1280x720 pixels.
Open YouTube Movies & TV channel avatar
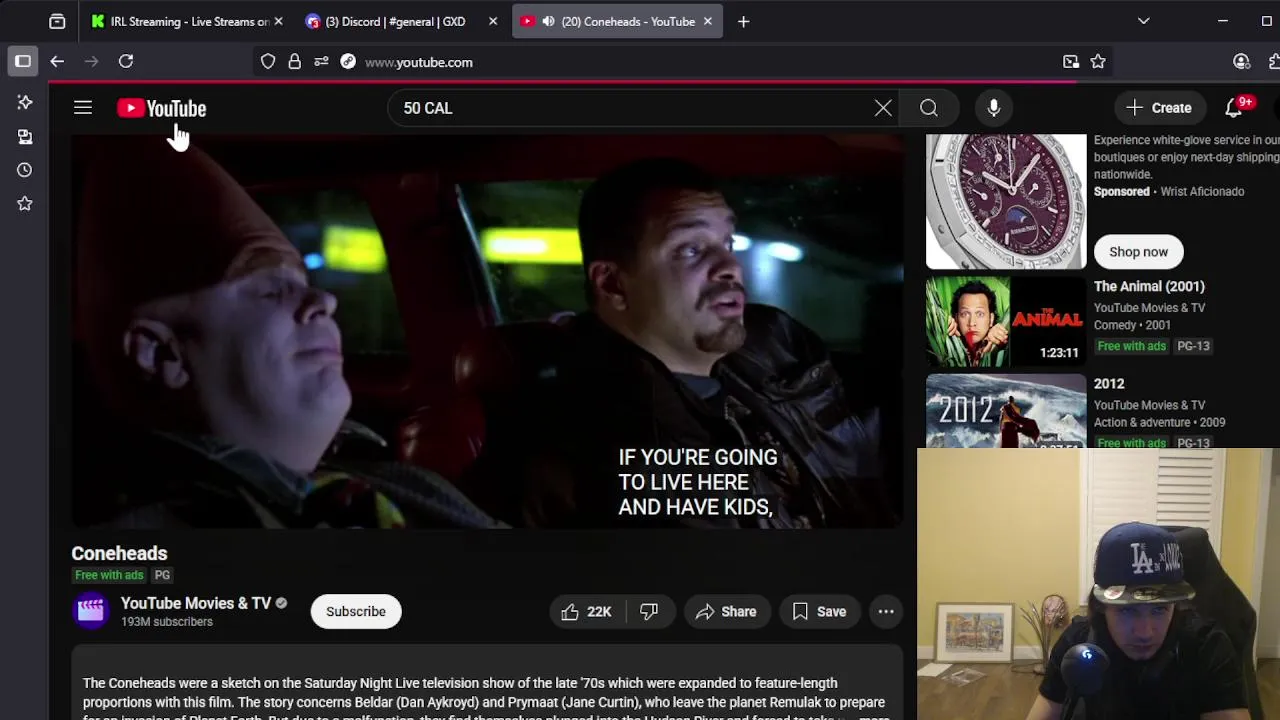[x=91, y=611]
